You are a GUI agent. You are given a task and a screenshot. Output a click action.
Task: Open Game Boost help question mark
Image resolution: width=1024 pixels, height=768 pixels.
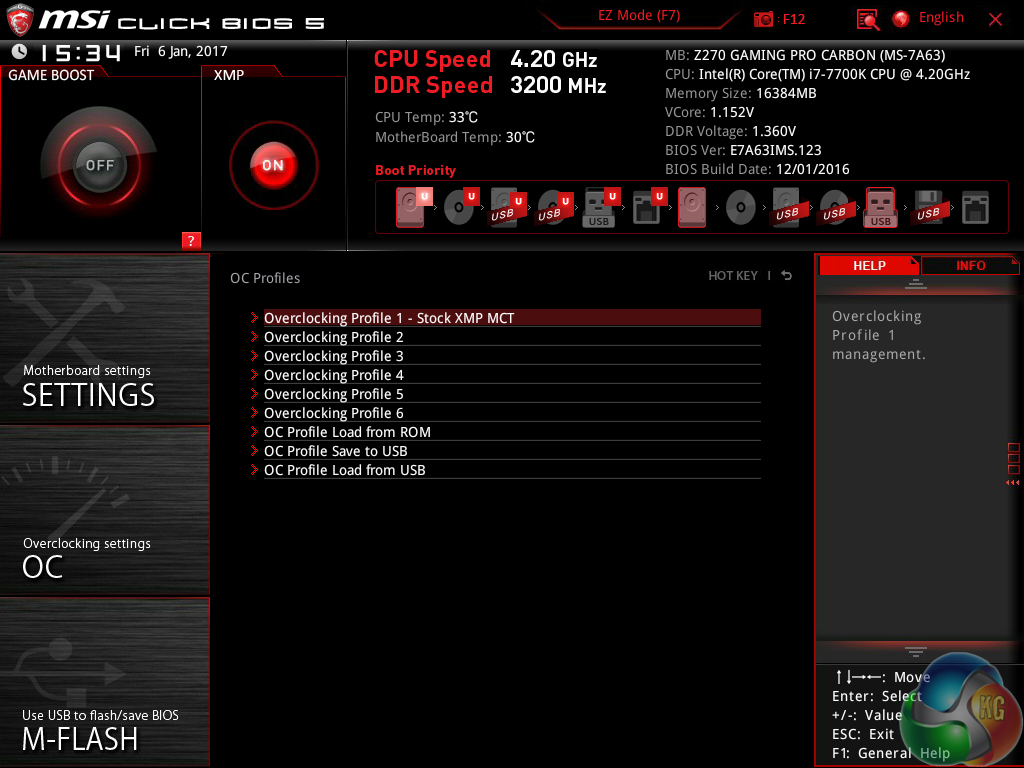point(191,240)
